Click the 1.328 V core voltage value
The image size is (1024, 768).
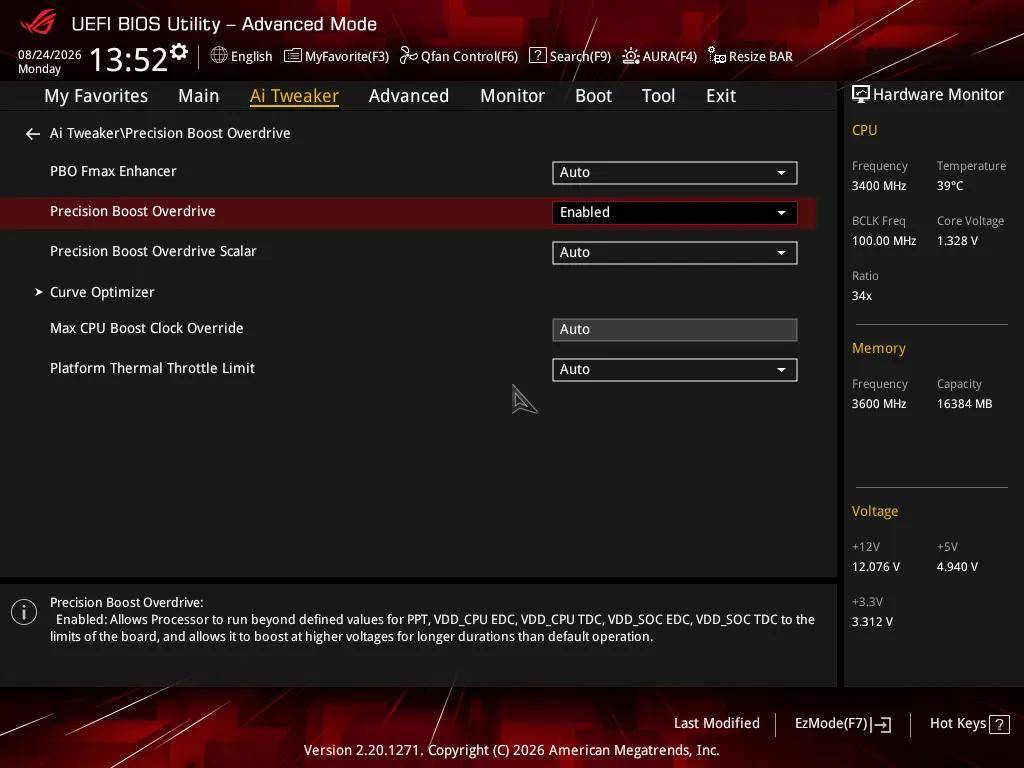[957, 241]
